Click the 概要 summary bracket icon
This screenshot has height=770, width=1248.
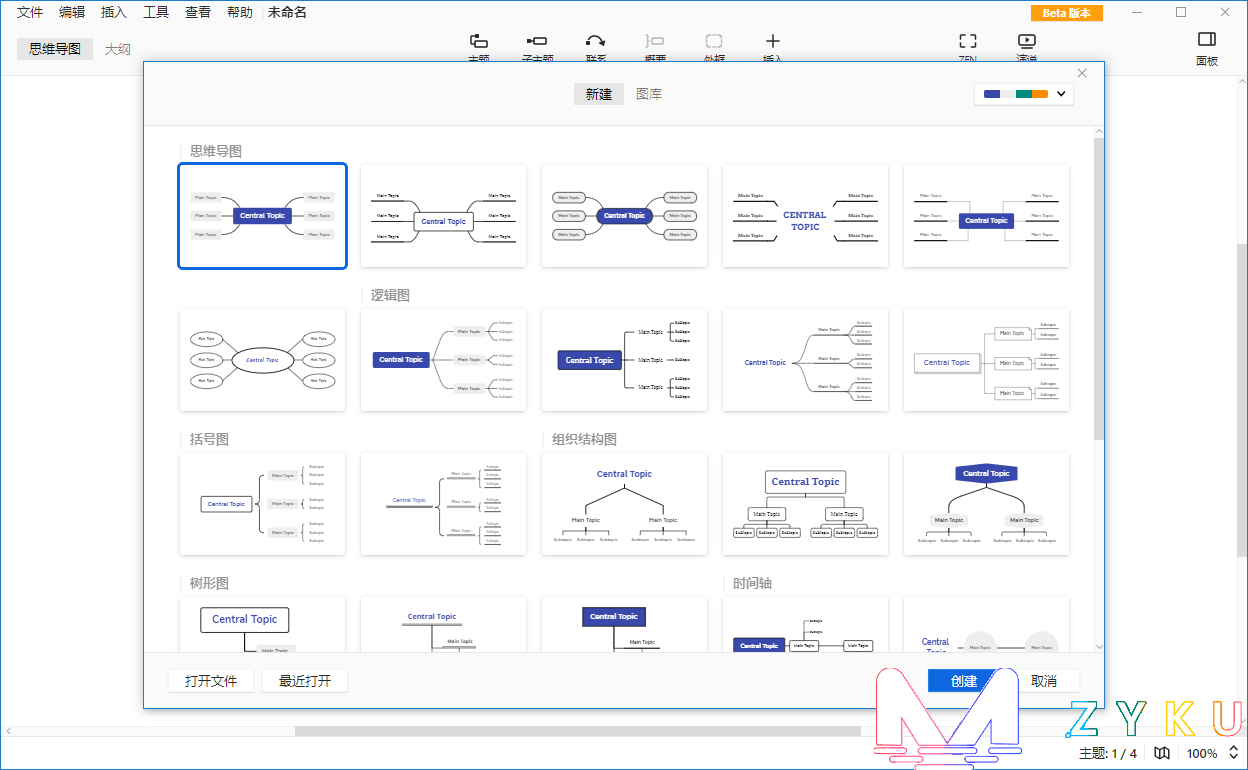655,41
